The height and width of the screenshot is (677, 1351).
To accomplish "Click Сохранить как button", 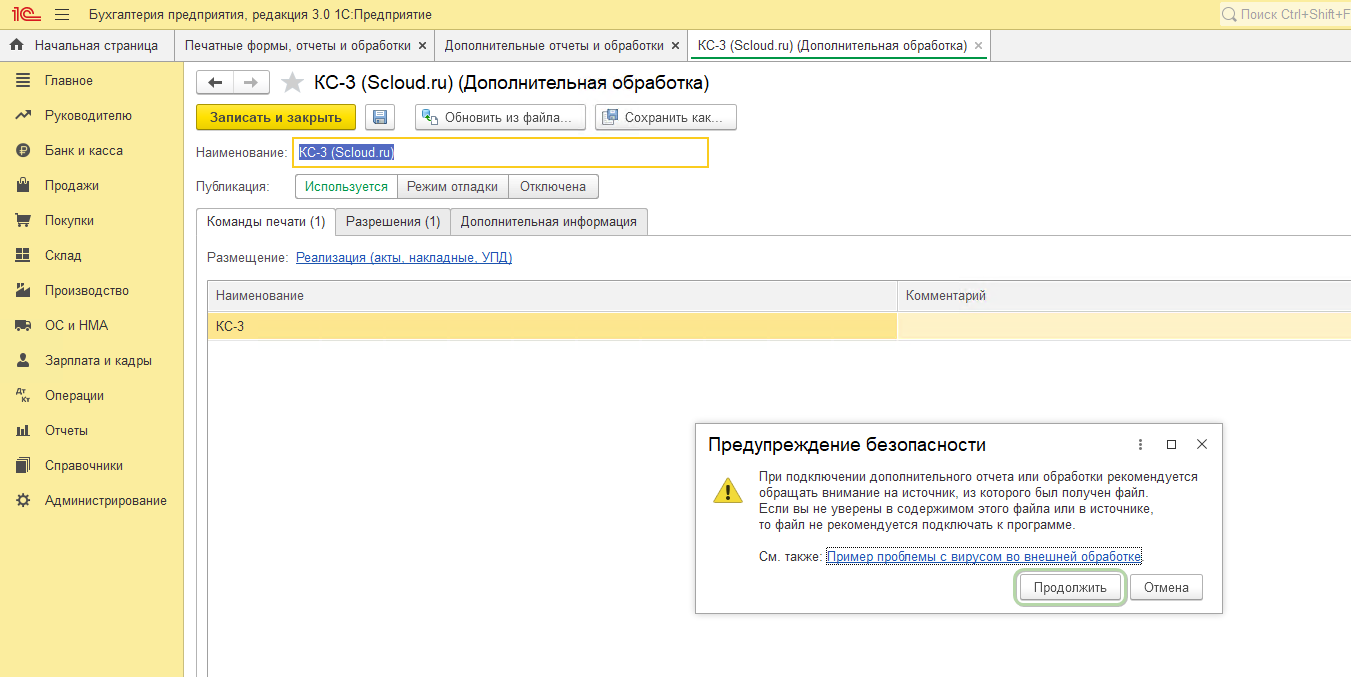I will click(666, 117).
